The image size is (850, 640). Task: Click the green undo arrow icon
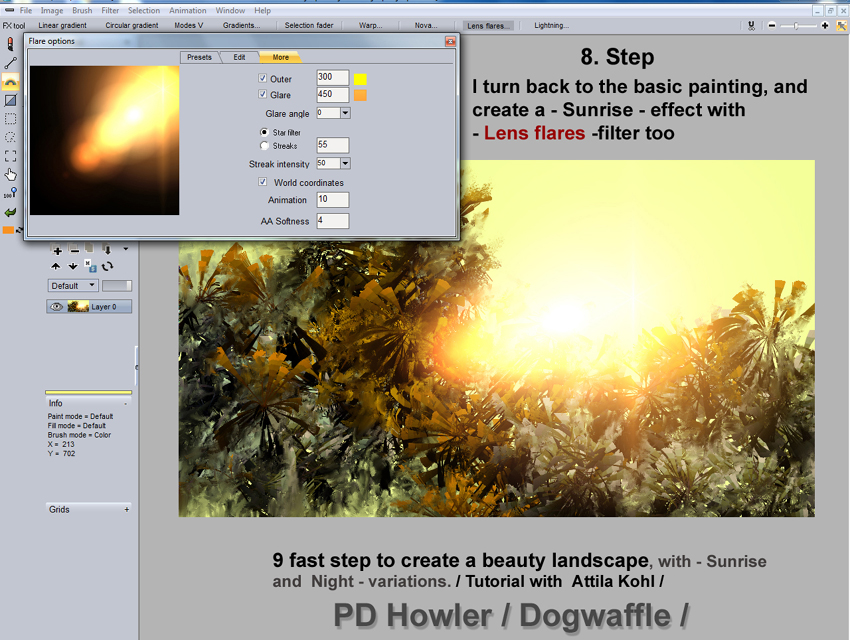coord(10,212)
